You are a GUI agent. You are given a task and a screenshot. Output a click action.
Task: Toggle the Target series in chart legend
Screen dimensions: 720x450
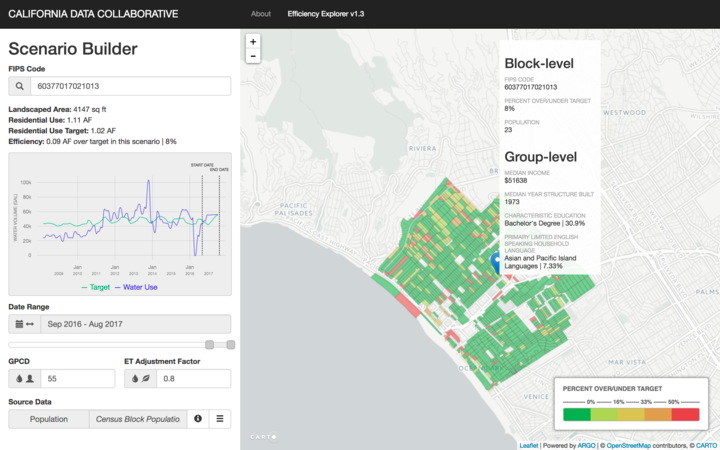(x=96, y=287)
